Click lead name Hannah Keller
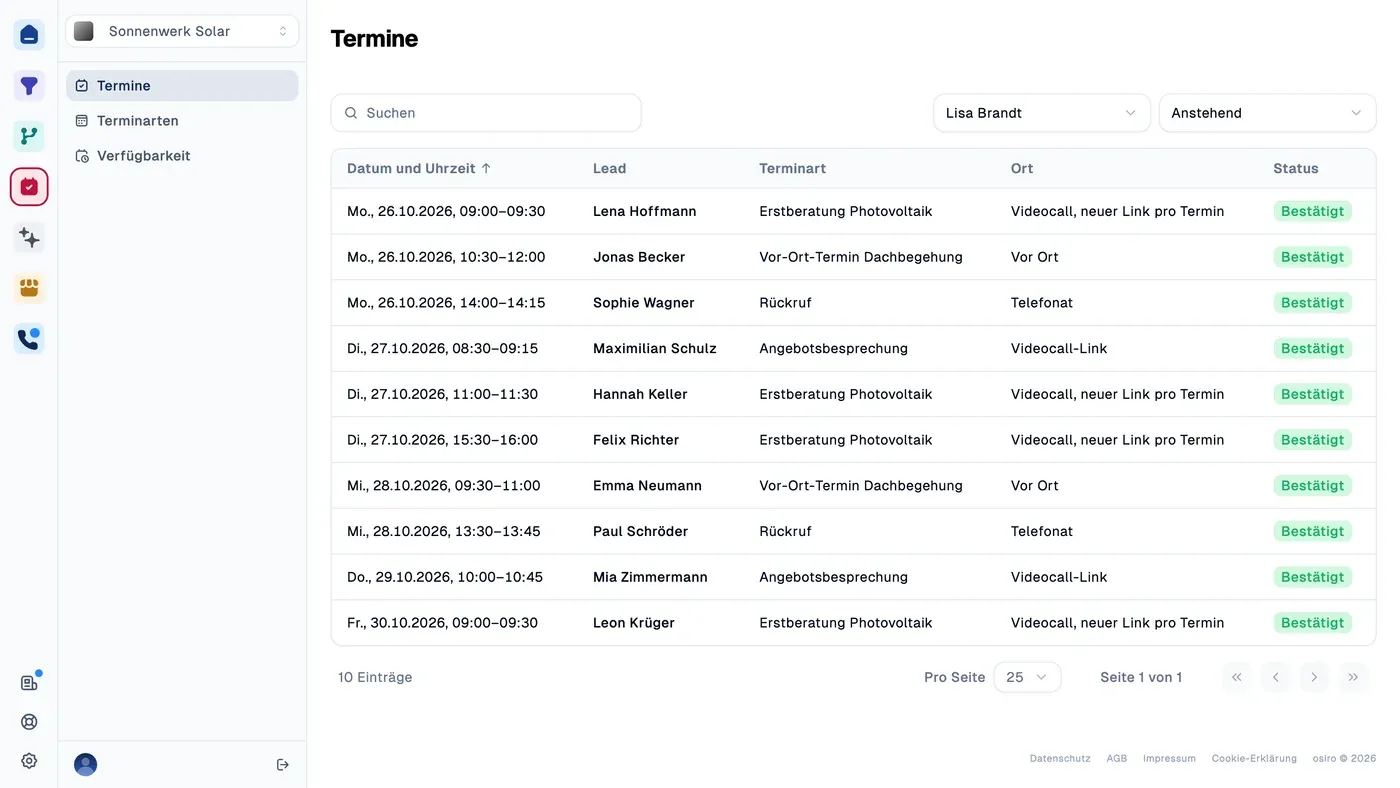 (640, 394)
